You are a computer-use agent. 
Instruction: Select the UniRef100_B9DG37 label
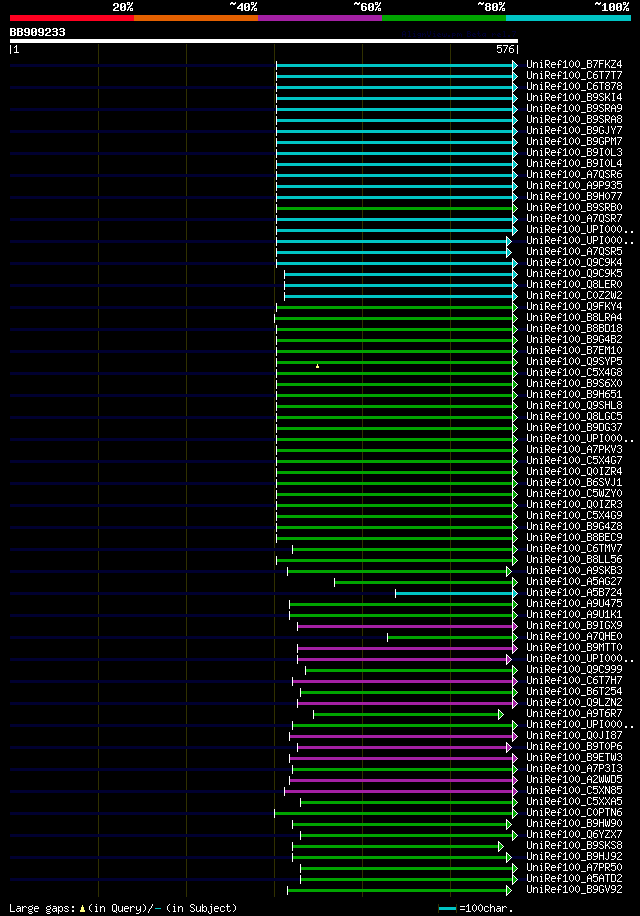(574, 428)
